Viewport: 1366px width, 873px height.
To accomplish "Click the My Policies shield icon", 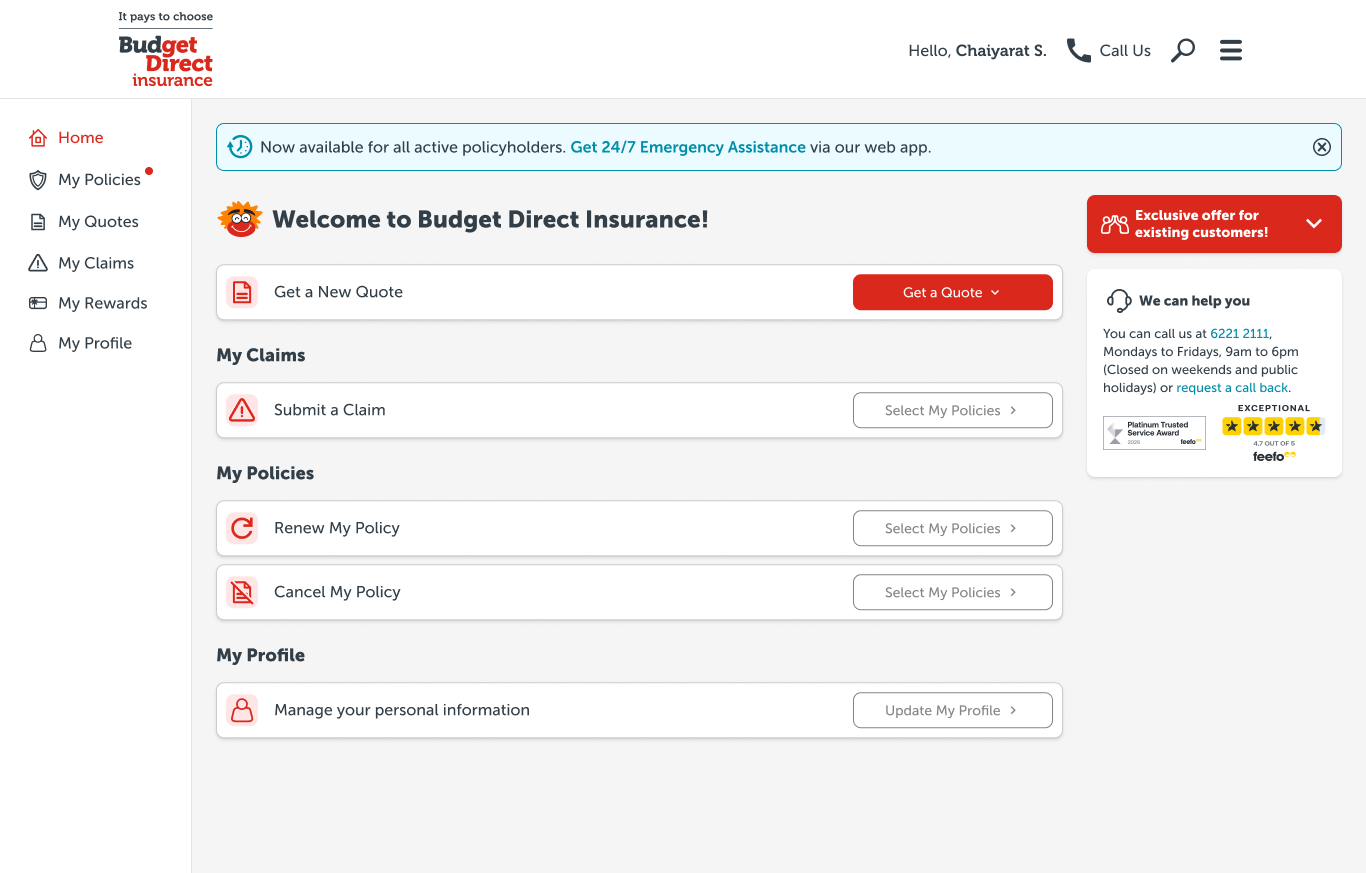I will pos(38,180).
